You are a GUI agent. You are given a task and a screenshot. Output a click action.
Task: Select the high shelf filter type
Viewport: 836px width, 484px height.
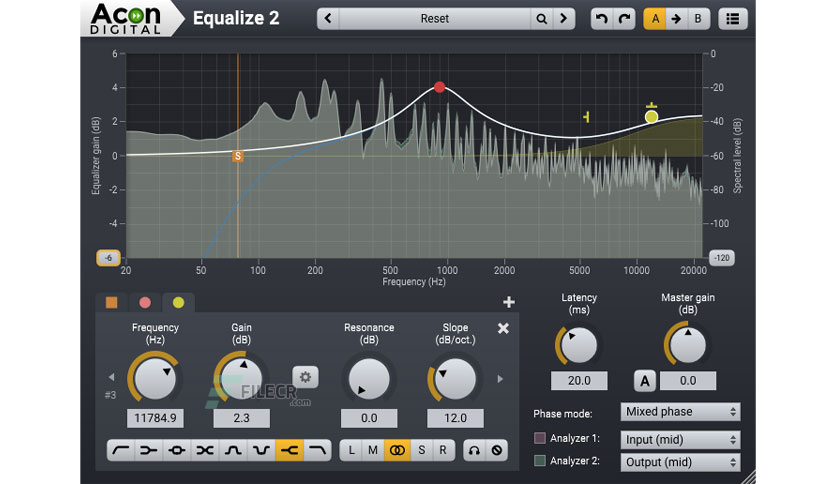290,450
